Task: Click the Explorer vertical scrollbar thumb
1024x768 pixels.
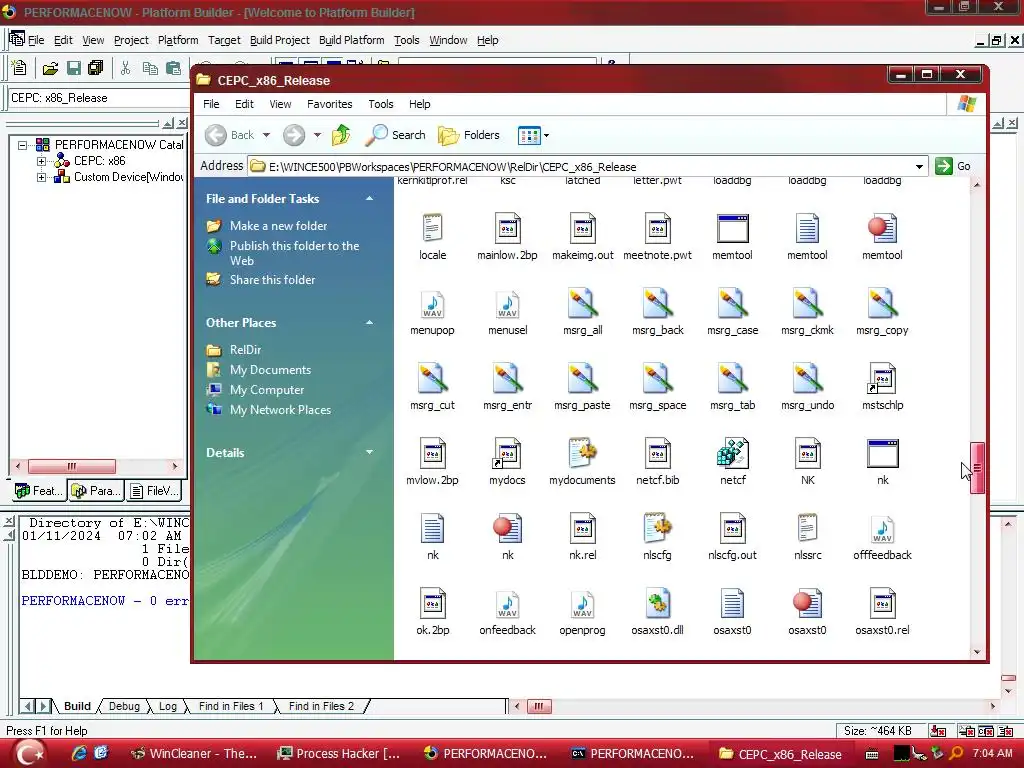Action: (977, 468)
